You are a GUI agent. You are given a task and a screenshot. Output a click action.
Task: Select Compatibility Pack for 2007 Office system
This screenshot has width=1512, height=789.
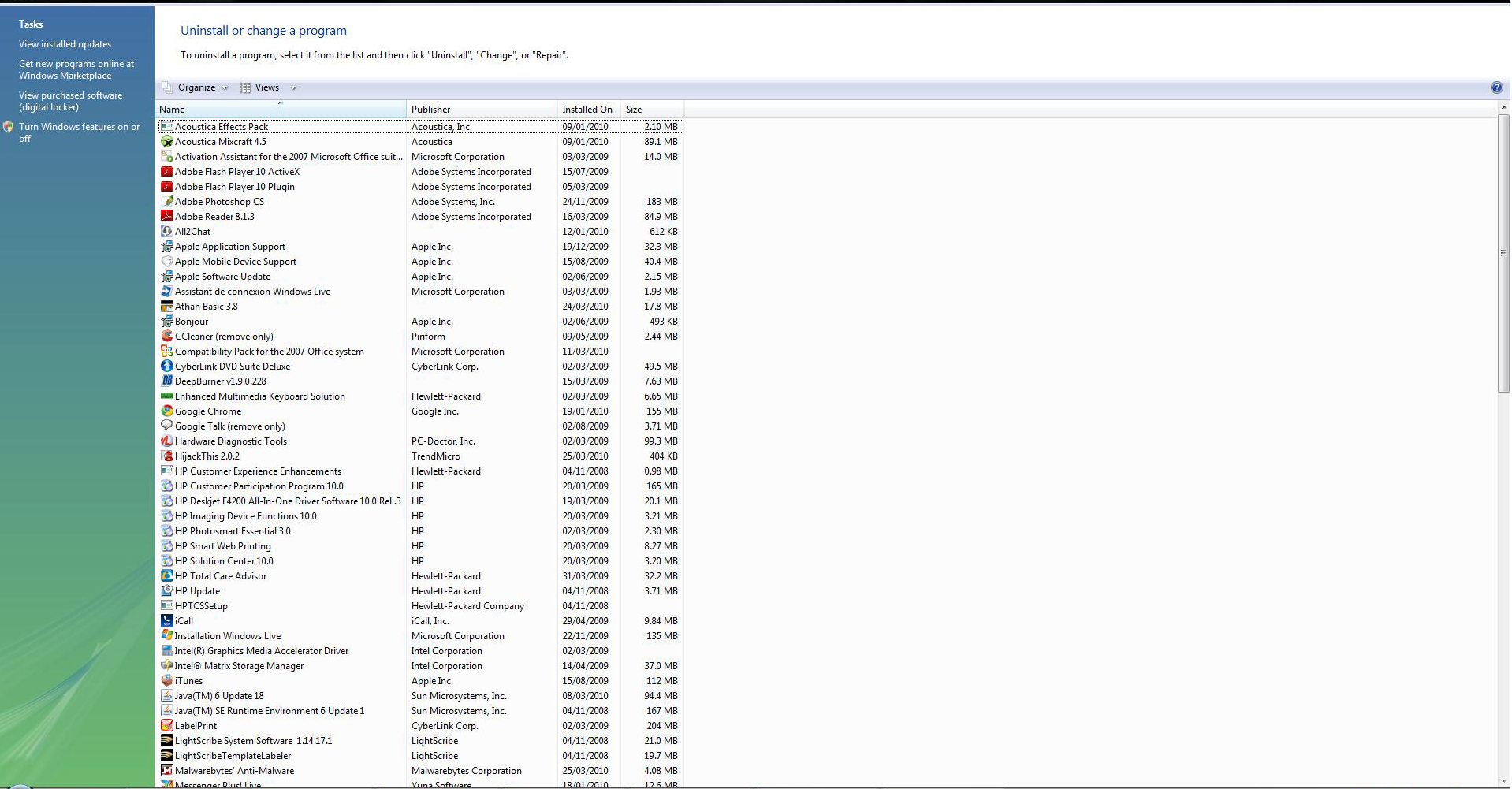point(421,352)
